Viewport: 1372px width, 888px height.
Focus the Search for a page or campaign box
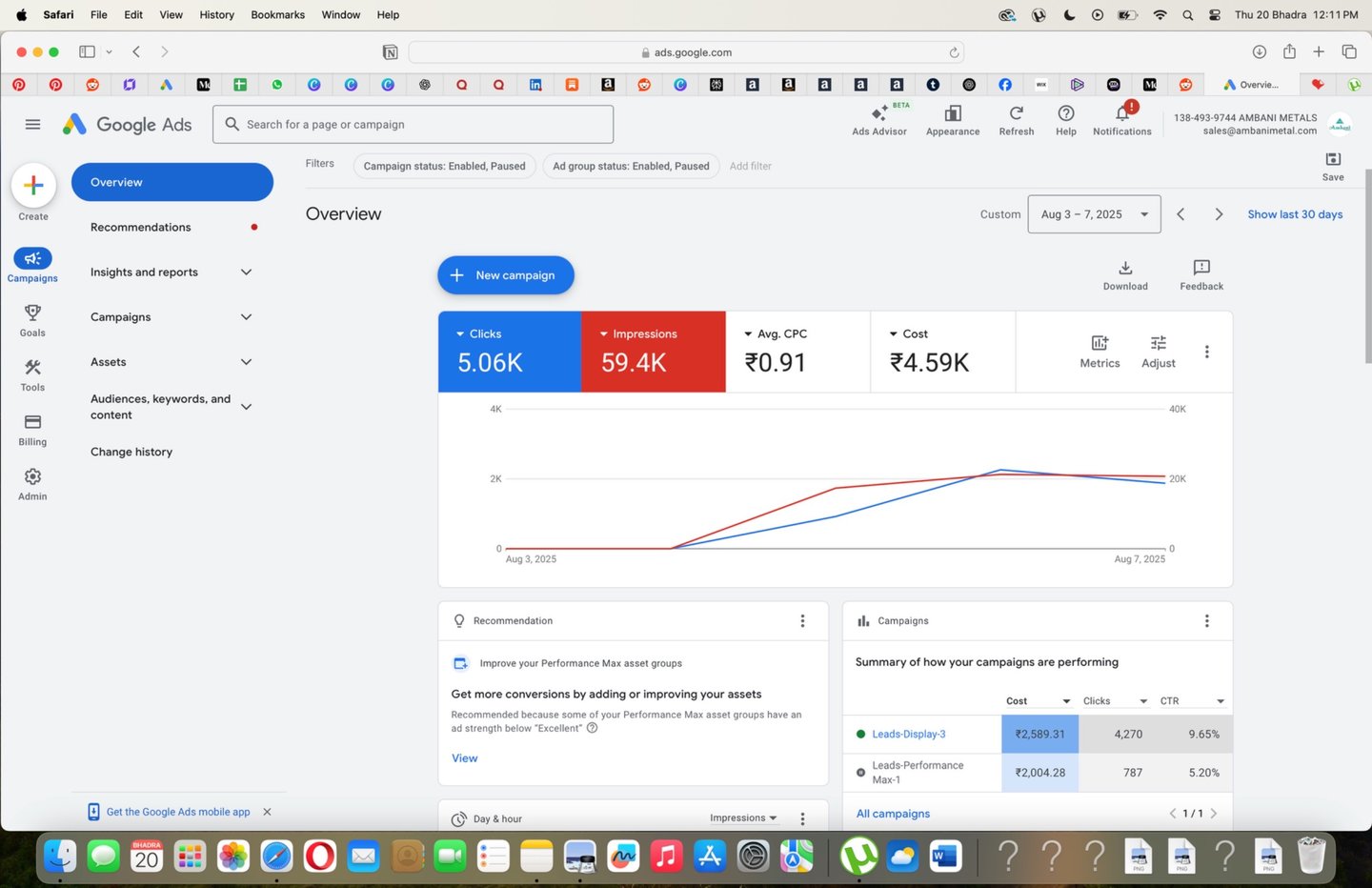pos(413,125)
